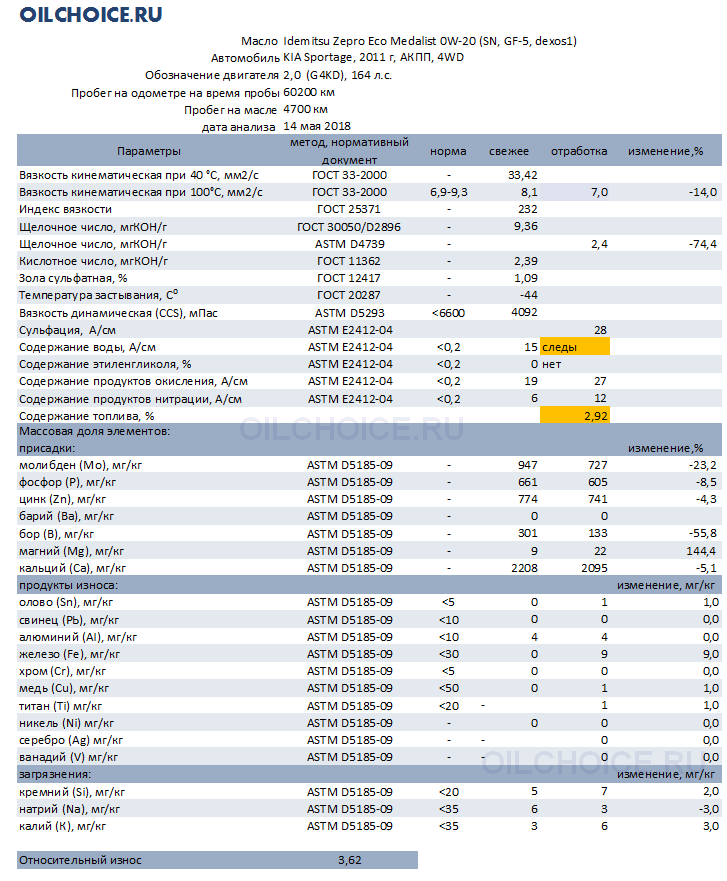Click phosphorus used value 605
This screenshot has height=881, width=727.
pos(597,482)
